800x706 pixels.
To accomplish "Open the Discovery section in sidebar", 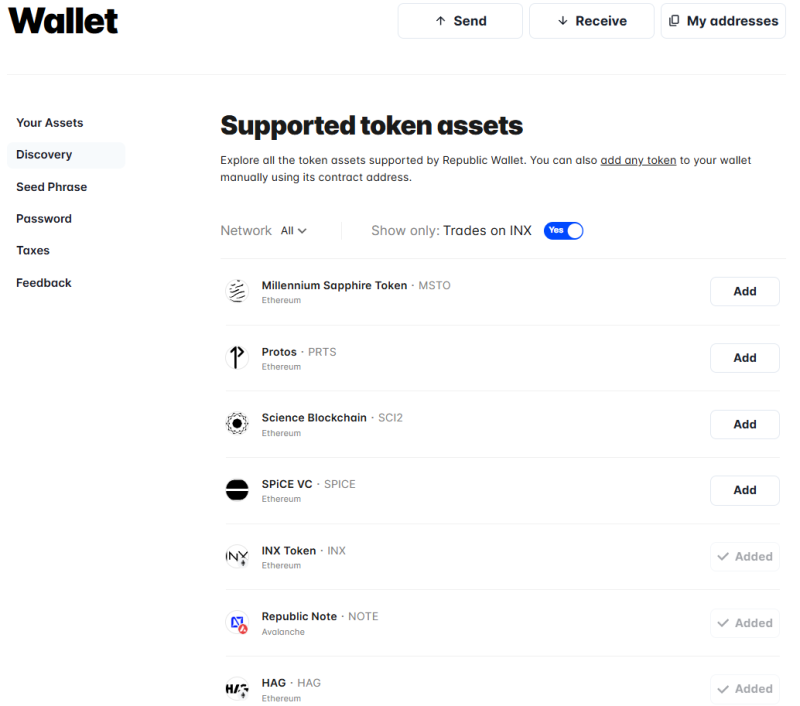I will click(x=44, y=155).
